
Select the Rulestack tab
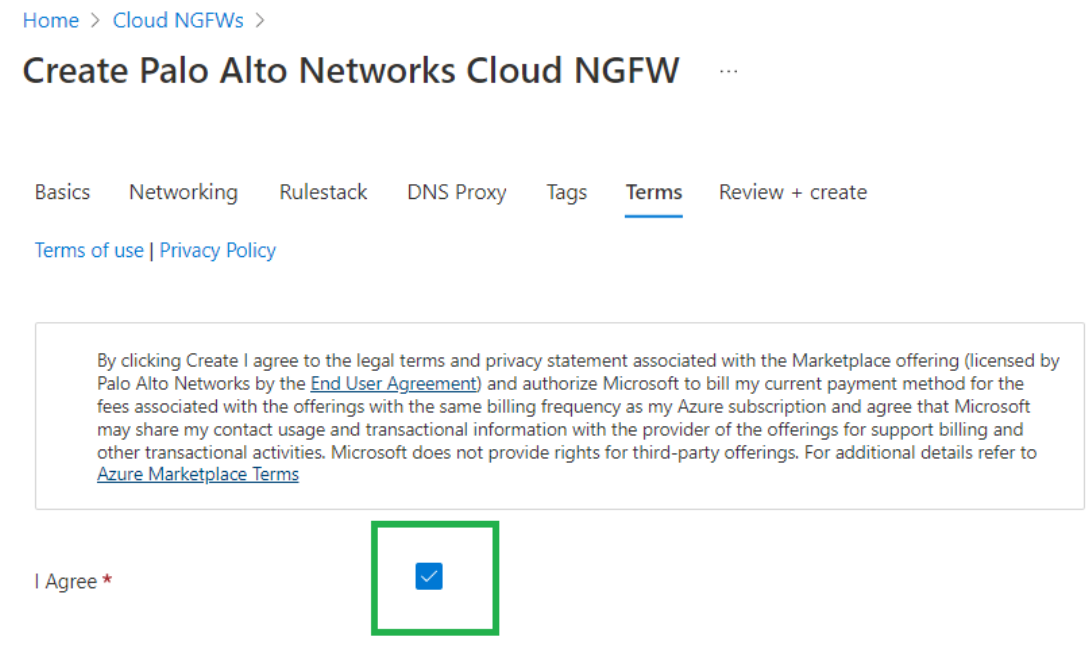323,192
